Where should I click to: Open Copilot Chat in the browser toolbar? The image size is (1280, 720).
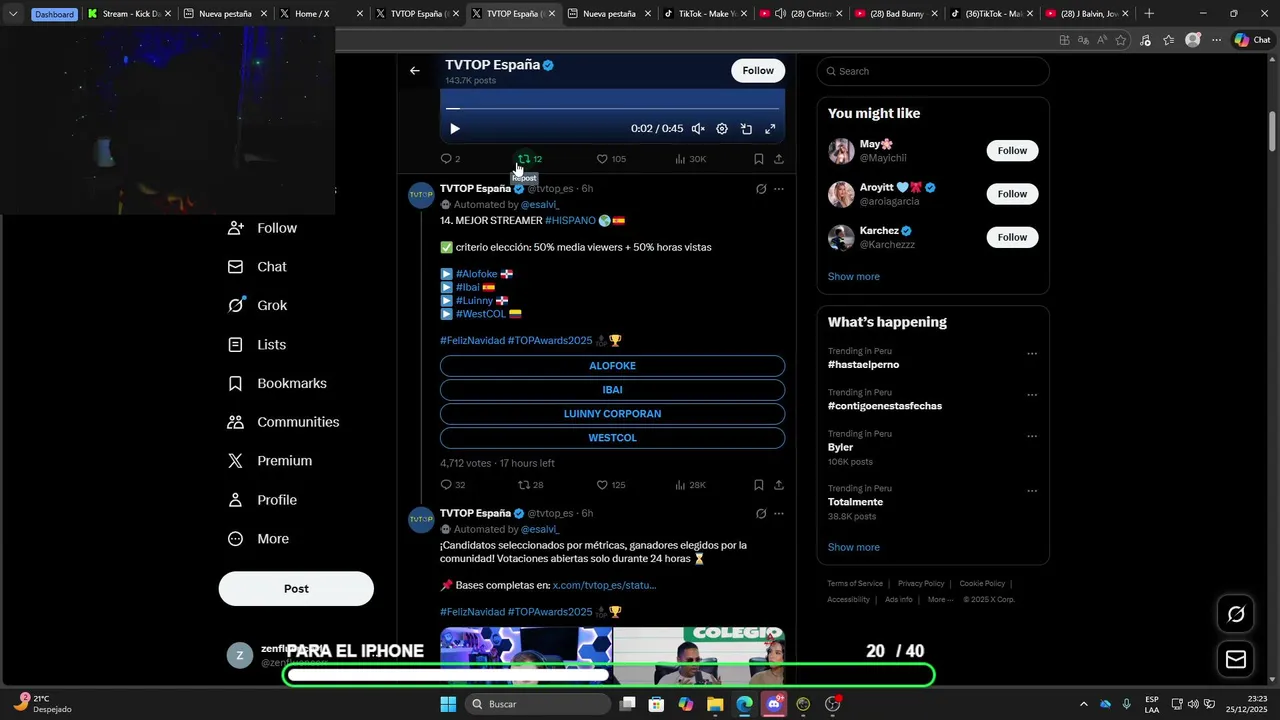pos(1252,40)
